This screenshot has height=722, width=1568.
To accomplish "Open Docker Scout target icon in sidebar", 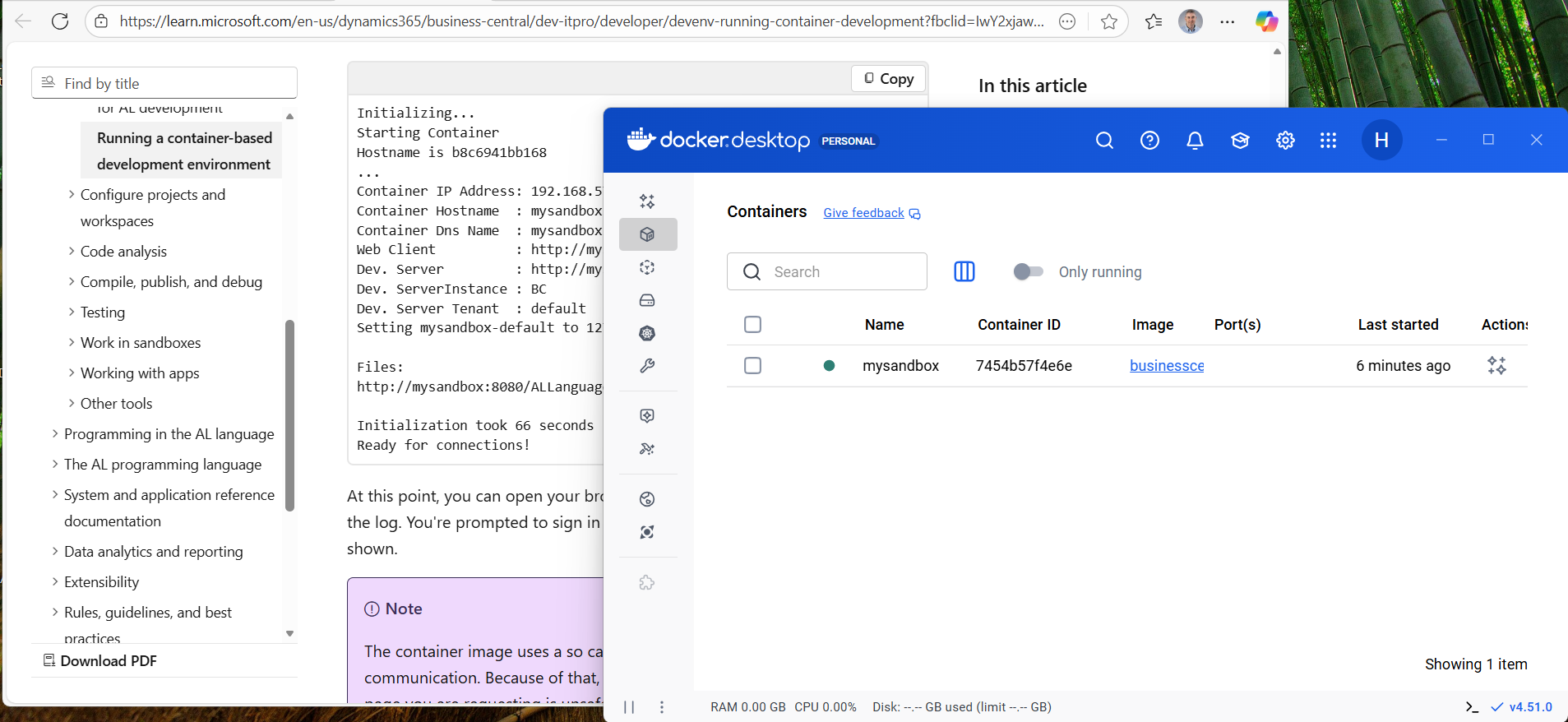I will pyautogui.click(x=647, y=532).
